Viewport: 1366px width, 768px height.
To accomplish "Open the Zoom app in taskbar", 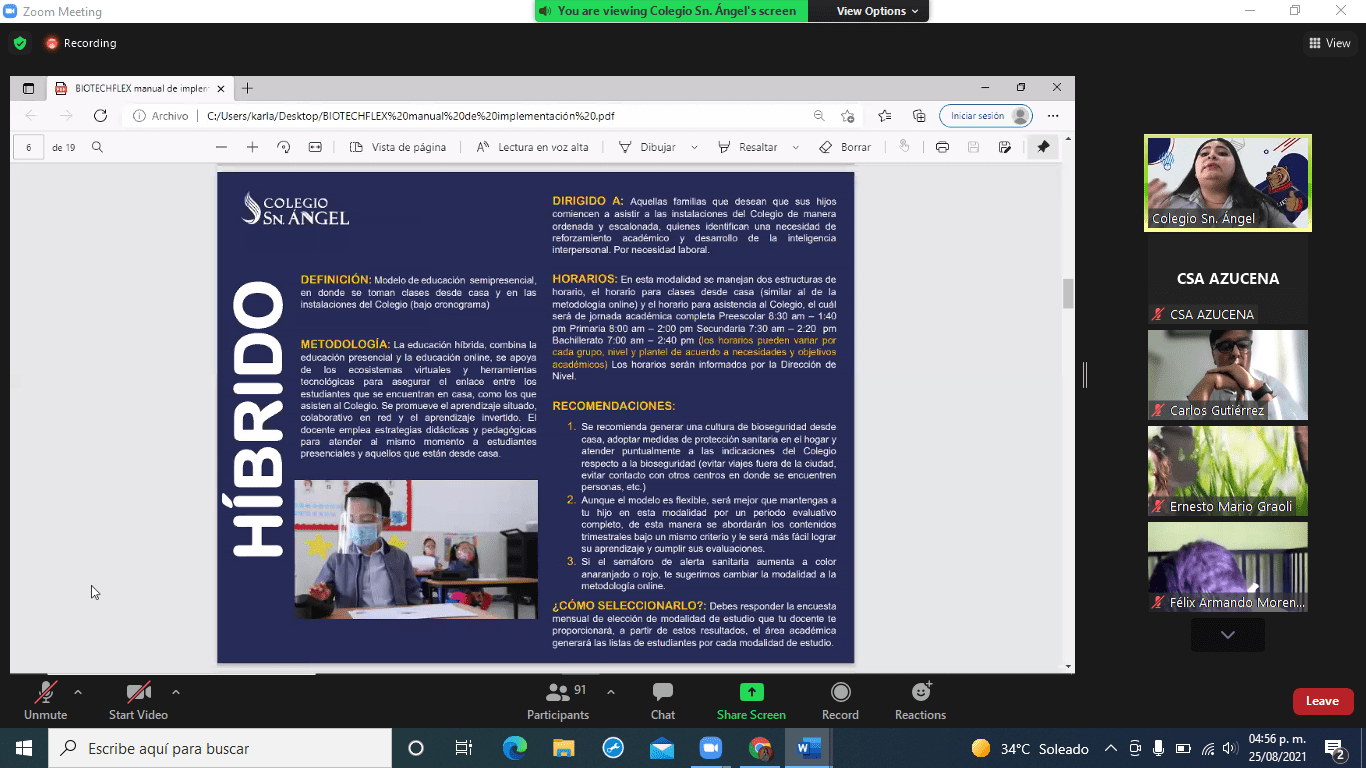I will coord(710,748).
